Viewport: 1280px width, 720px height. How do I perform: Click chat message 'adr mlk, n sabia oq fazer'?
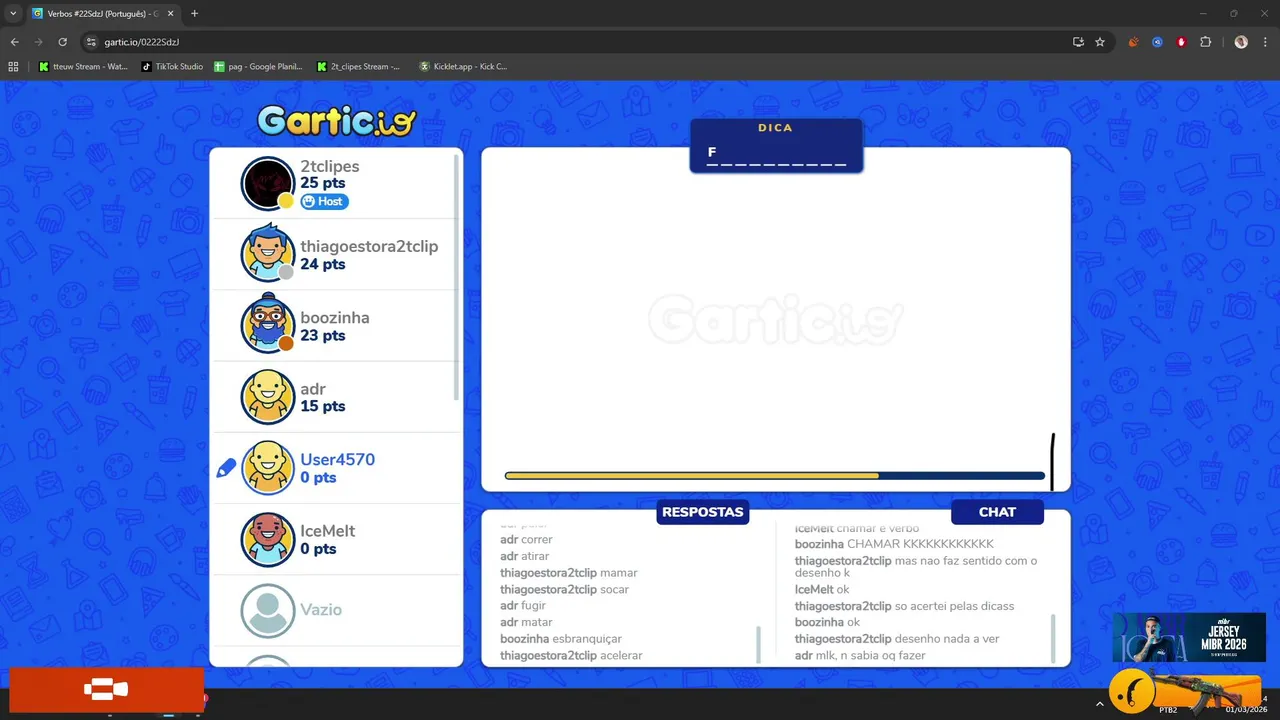point(860,656)
